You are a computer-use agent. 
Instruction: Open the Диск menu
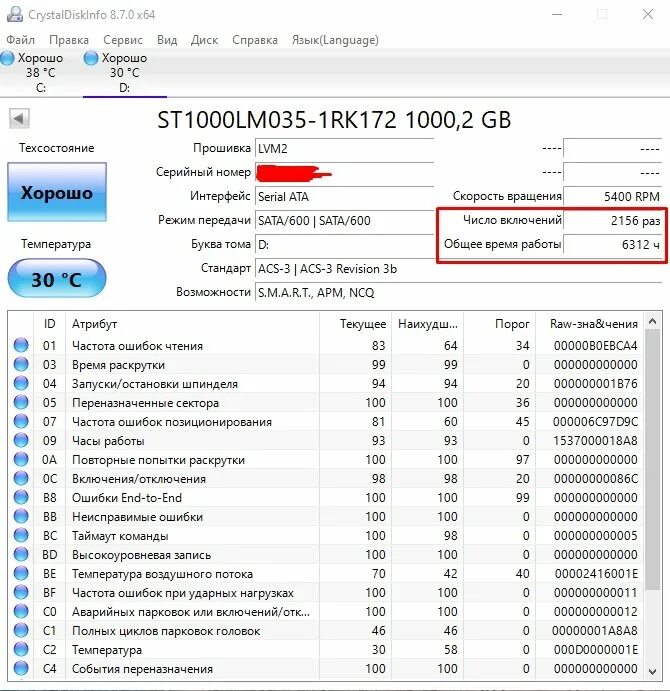pos(204,40)
